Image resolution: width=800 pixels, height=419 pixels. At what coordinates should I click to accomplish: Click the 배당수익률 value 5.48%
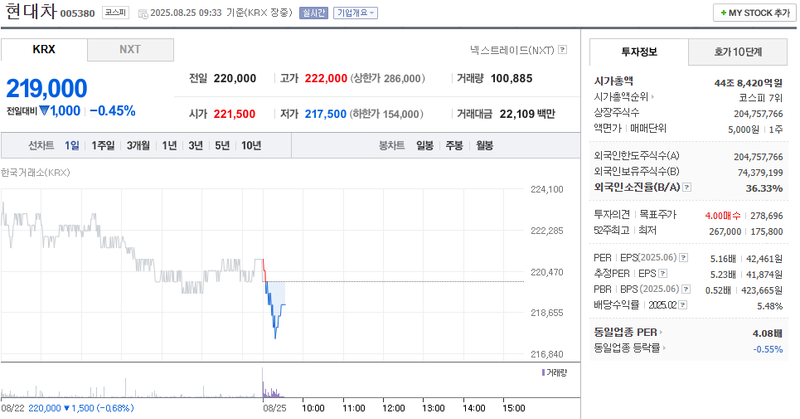tap(770, 306)
